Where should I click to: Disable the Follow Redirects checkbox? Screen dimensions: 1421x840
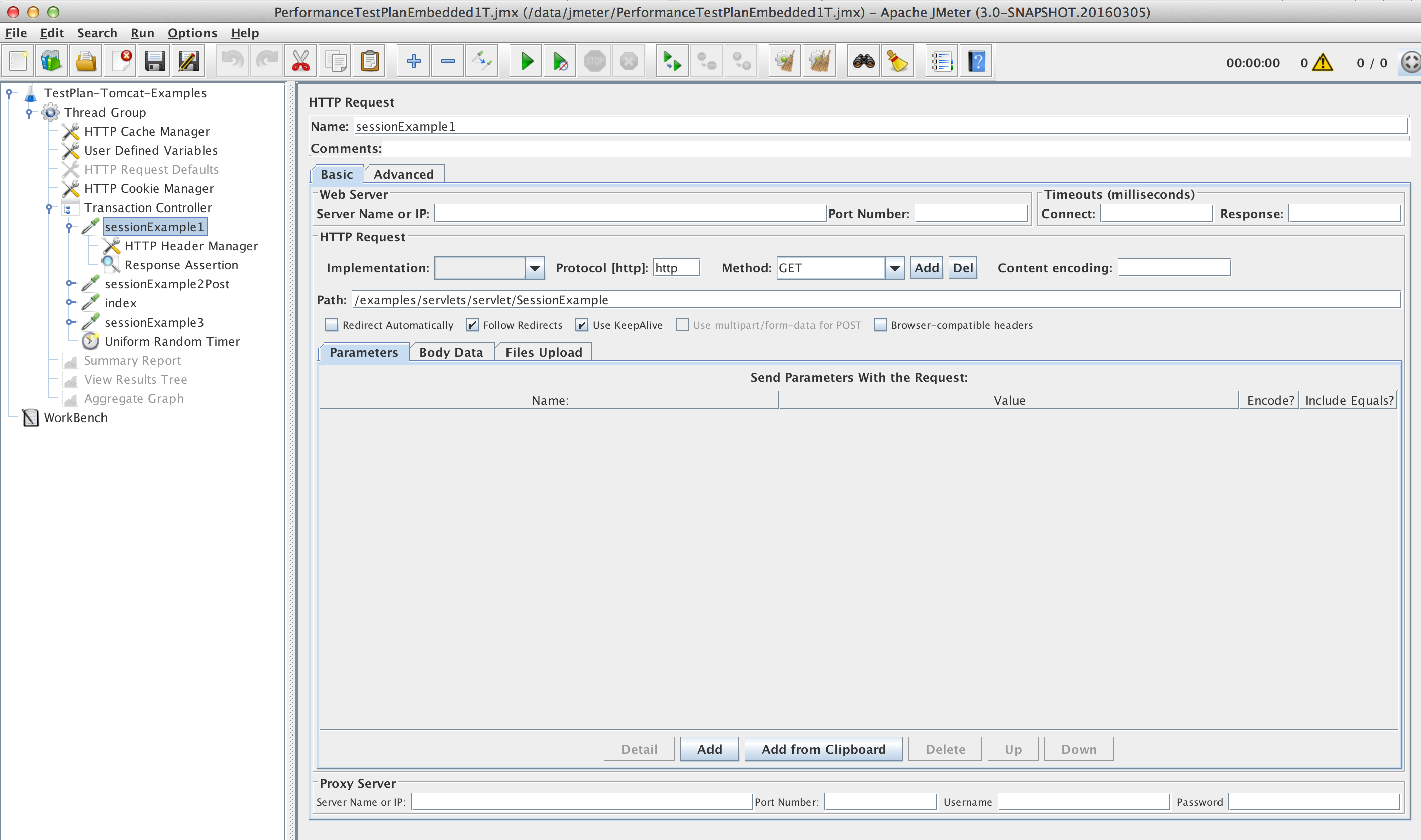(x=472, y=325)
